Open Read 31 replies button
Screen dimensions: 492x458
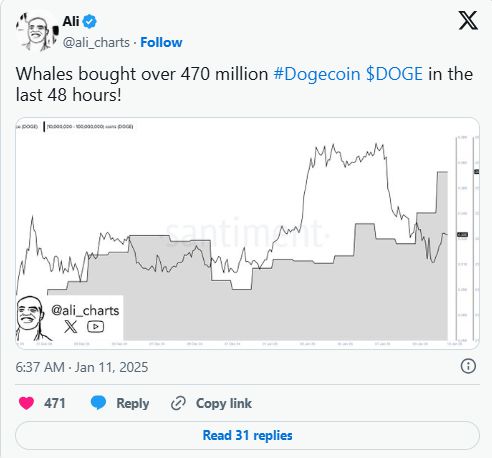(x=247, y=435)
